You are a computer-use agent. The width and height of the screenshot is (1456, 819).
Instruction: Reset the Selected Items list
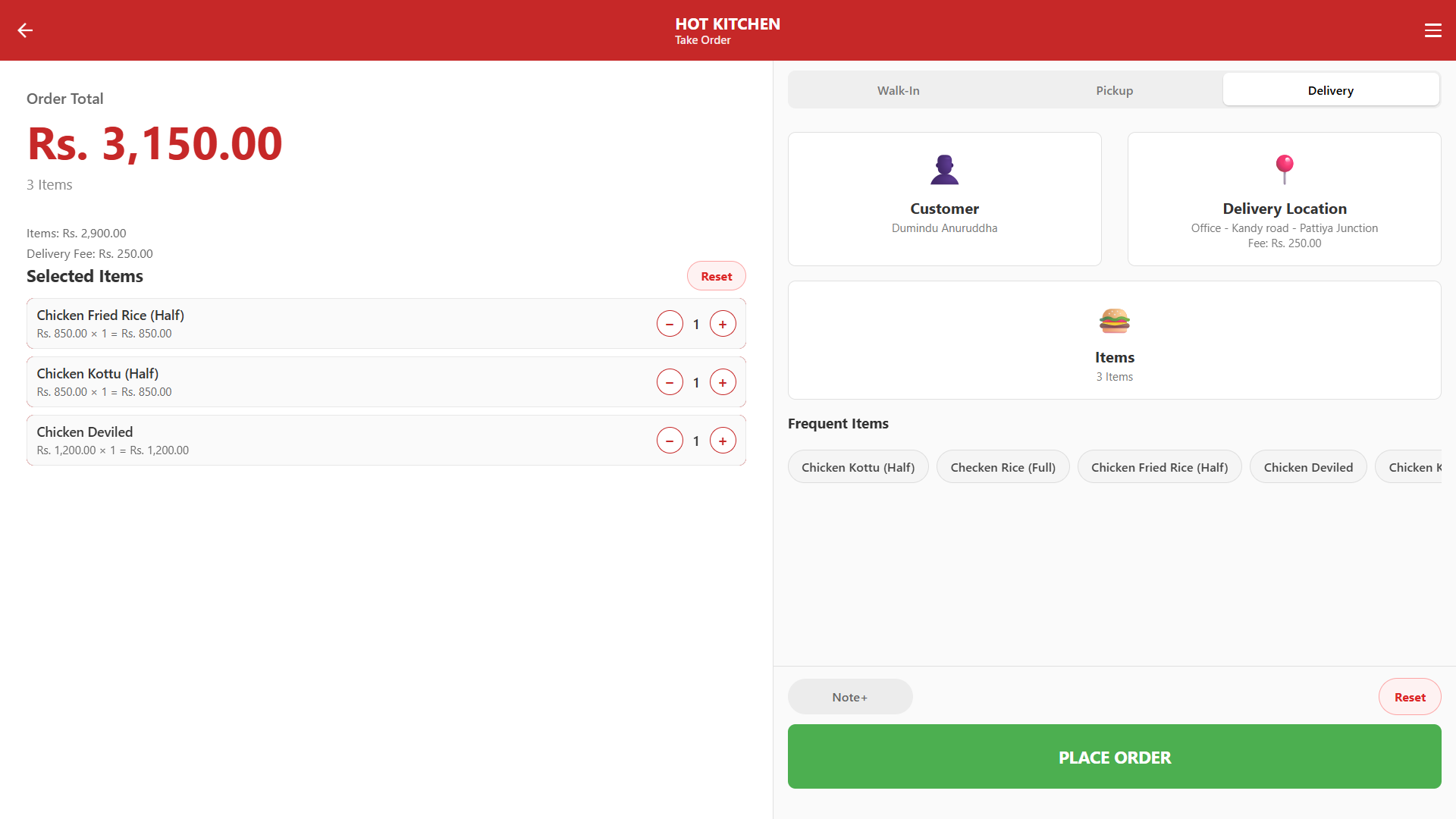click(x=716, y=276)
